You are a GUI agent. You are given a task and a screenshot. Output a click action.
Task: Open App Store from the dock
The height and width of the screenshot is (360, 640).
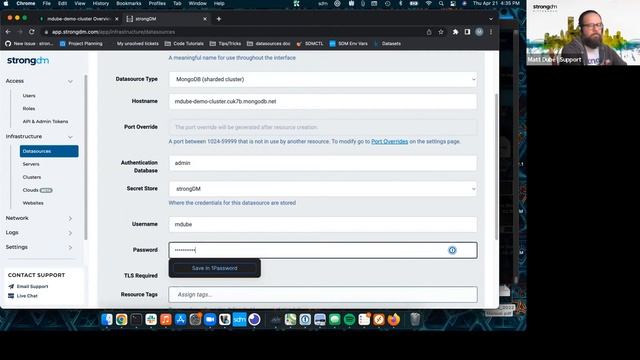(x=180, y=319)
